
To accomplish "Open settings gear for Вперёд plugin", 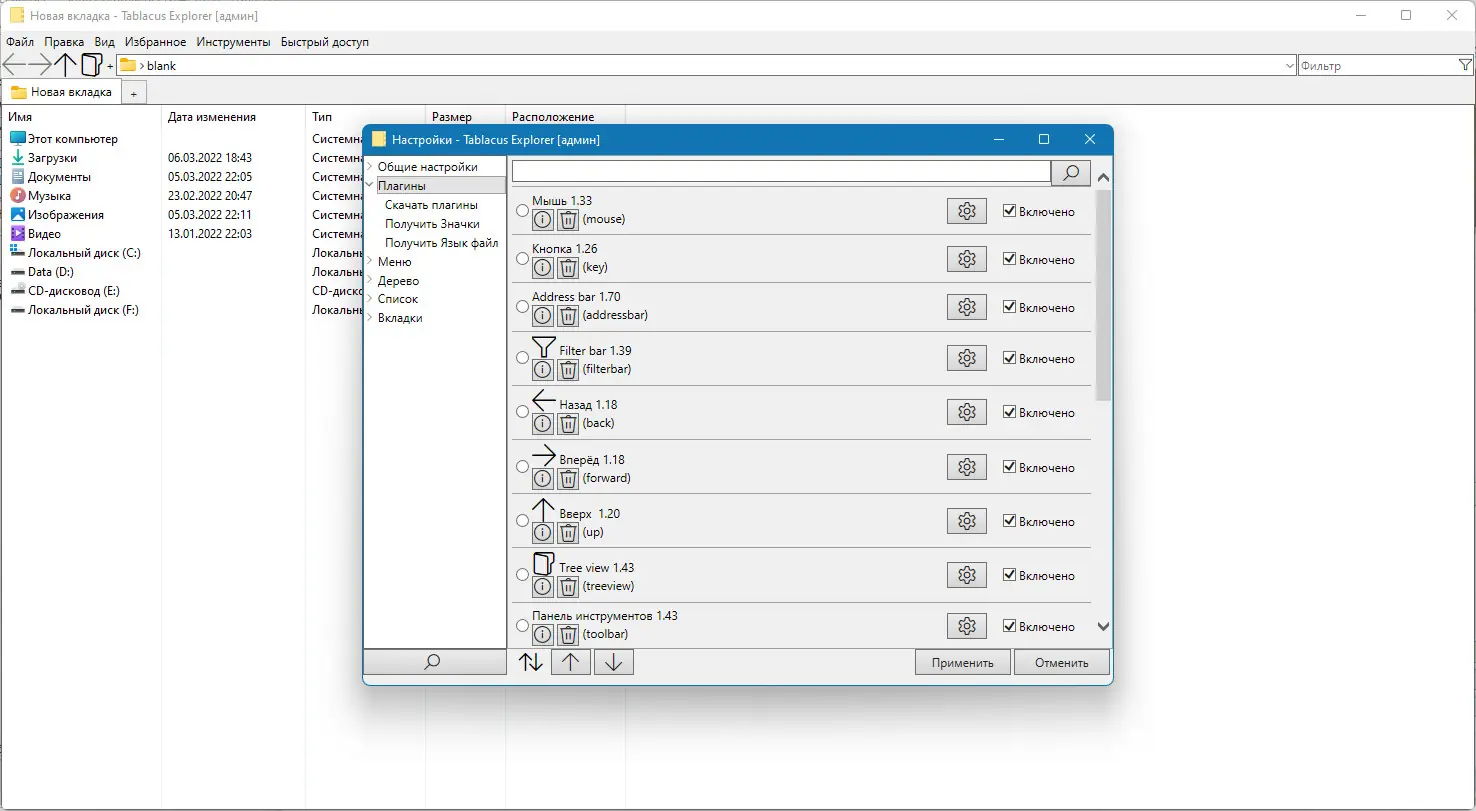I will [x=966, y=467].
